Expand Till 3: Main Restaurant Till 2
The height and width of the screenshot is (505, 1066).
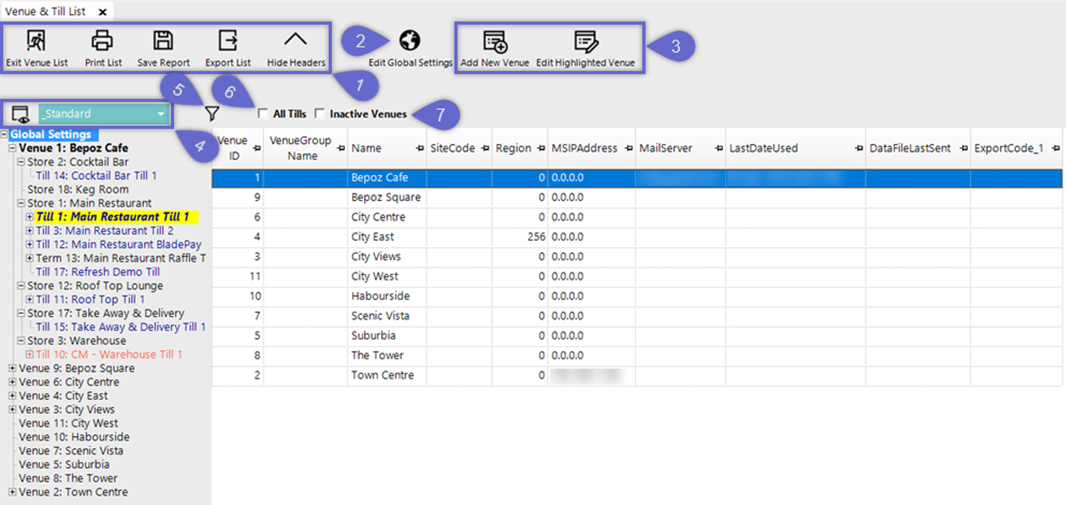pos(29,231)
